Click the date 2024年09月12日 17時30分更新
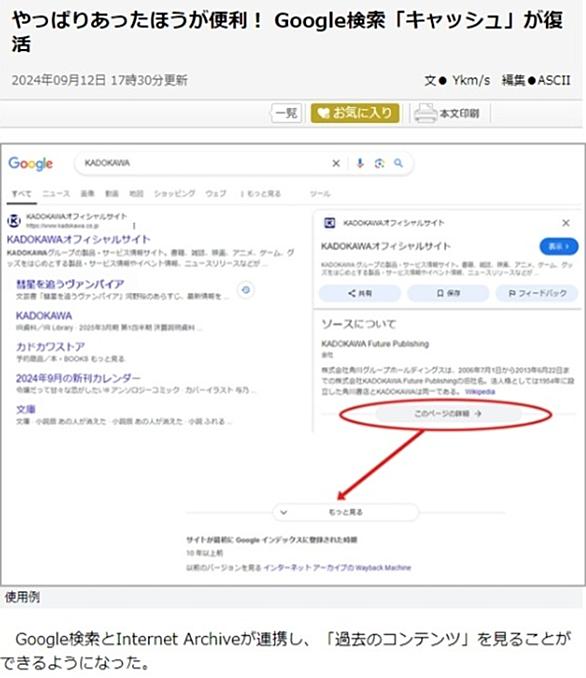 [x=99, y=80]
